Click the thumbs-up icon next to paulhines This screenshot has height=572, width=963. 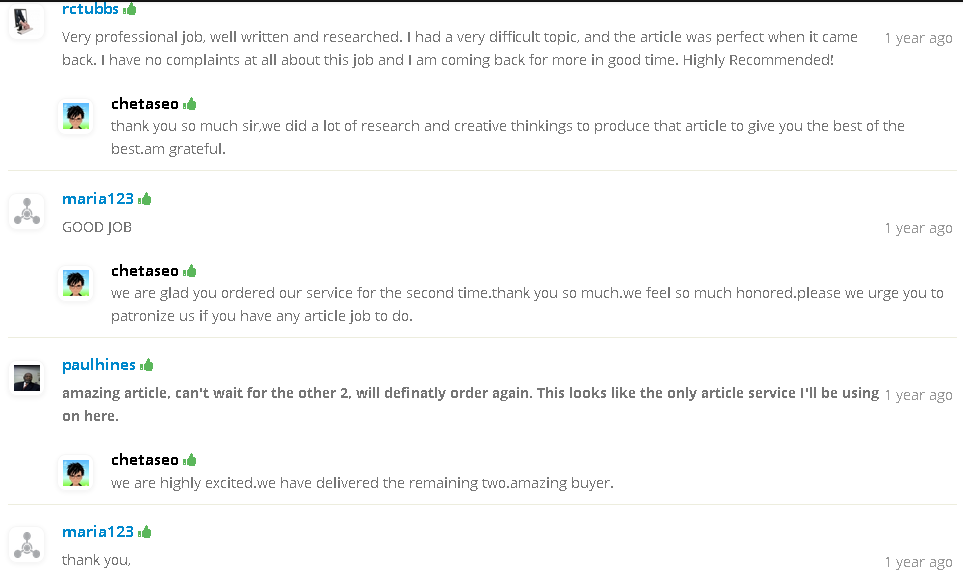tap(147, 365)
